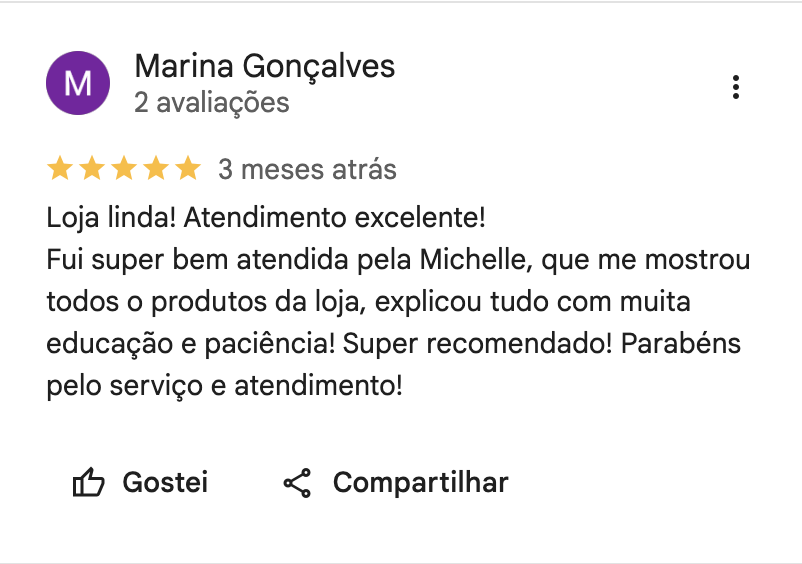Click the word "Parabéns" in the review
The width and height of the screenshot is (802, 564).
tap(680, 343)
